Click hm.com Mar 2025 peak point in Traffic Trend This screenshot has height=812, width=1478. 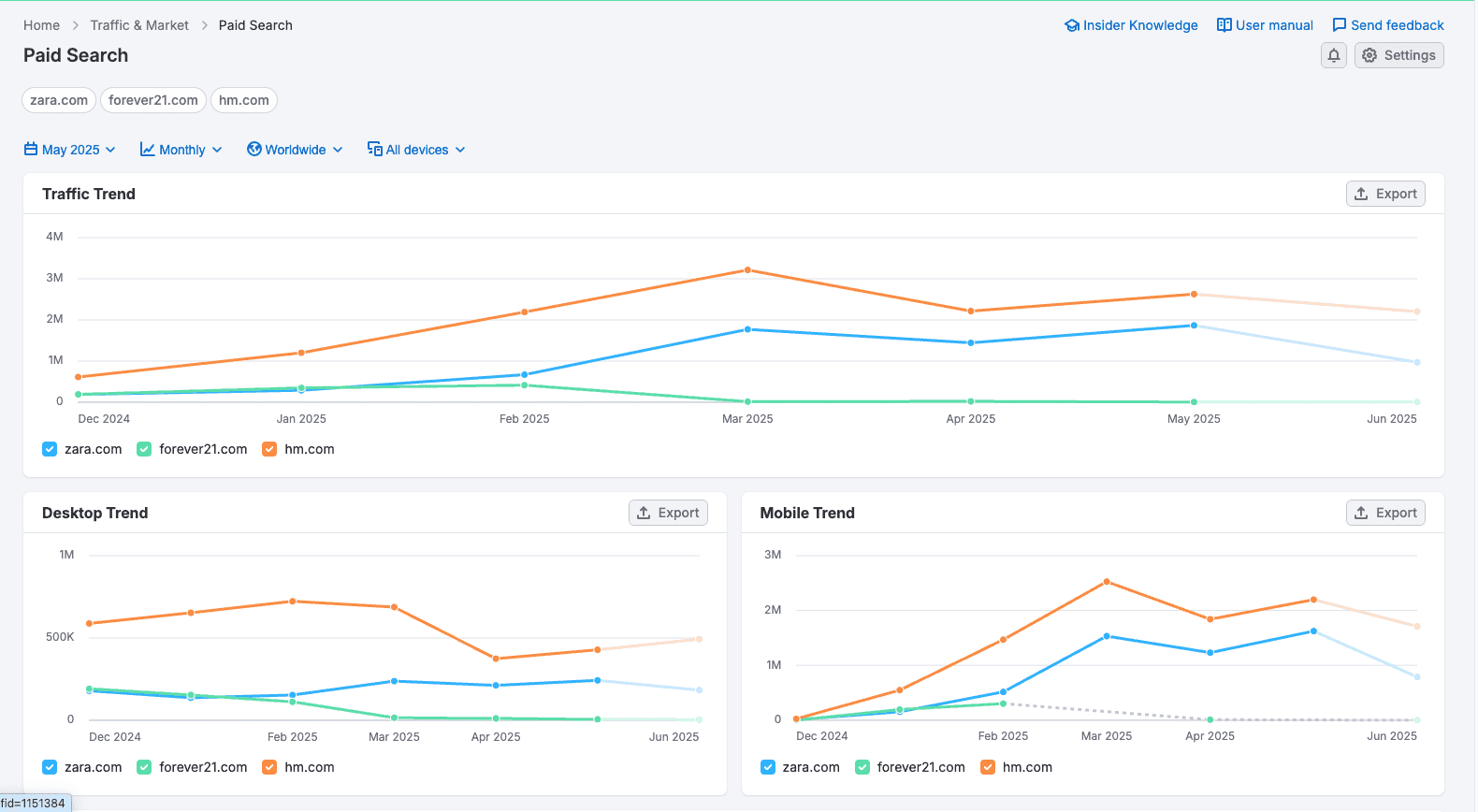747,270
